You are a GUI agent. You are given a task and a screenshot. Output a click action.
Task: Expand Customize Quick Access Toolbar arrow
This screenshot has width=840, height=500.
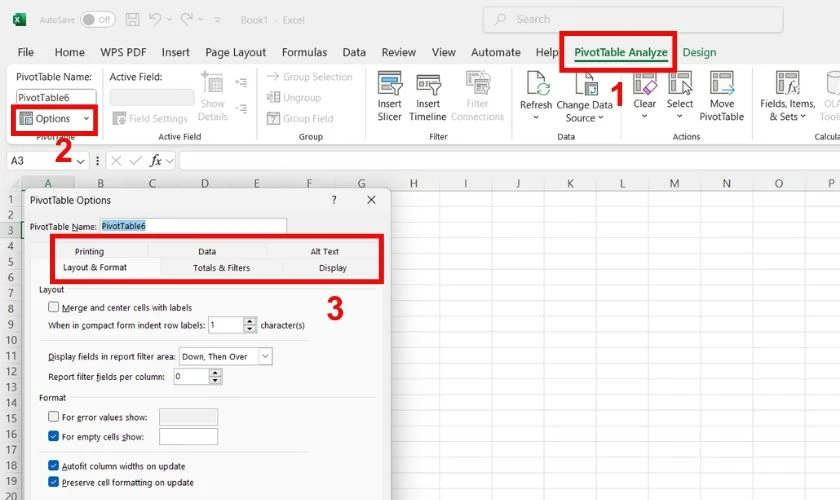coord(218,20)
